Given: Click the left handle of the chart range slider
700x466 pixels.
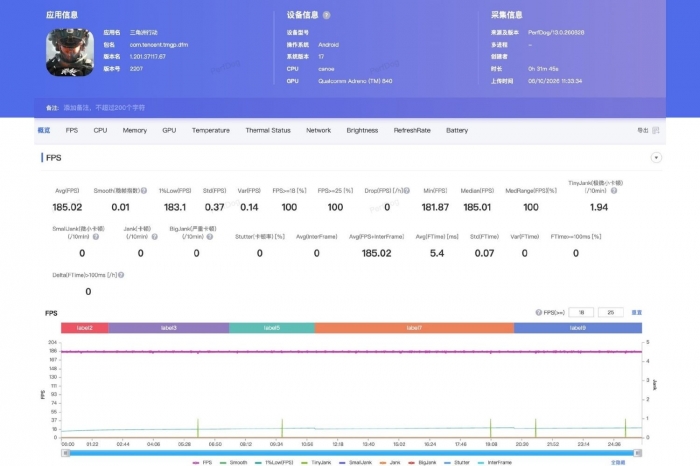Looking at the screenshot, I should point(65,453).
